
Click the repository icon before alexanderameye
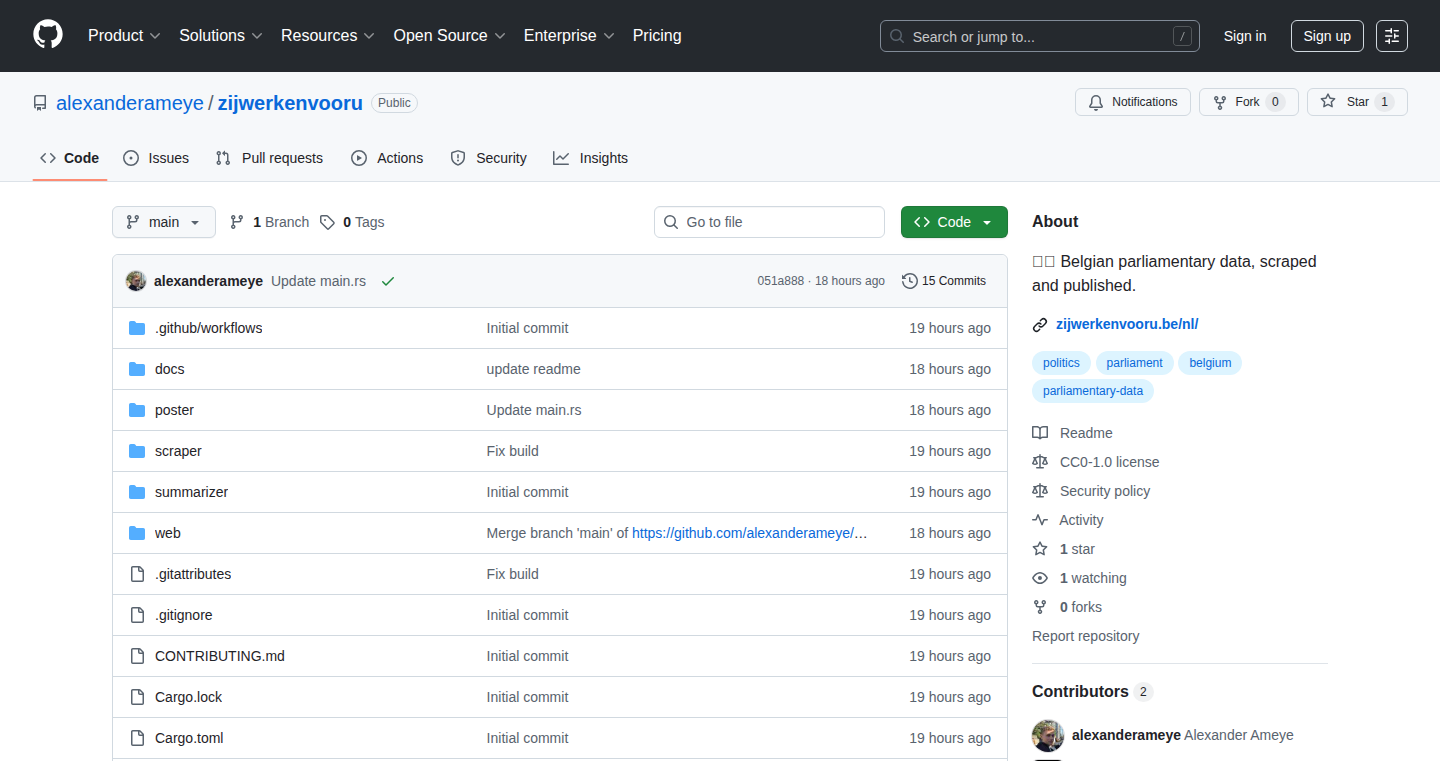click(40, 103)
